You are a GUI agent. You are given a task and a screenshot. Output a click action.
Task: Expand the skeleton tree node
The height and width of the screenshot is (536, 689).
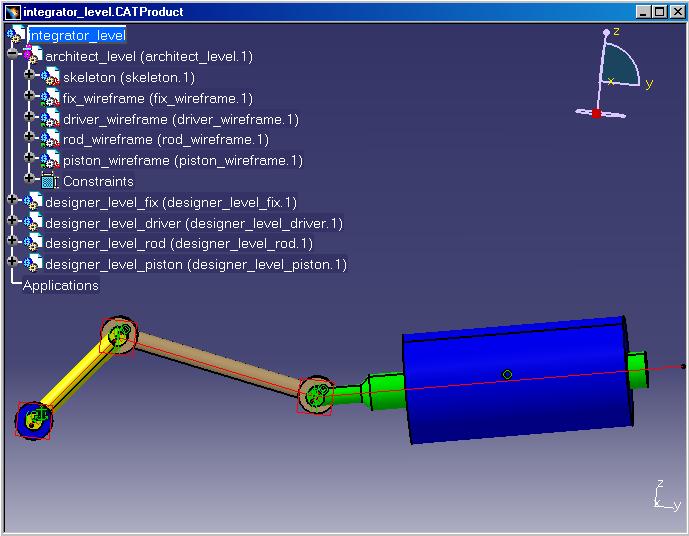[x=30, y=77]
